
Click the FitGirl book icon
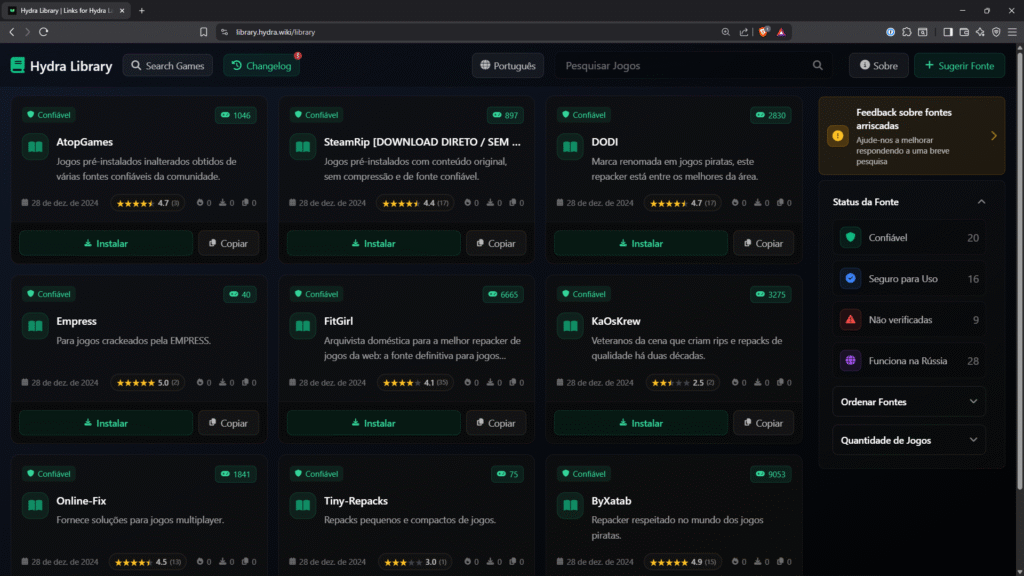coord(303,326)
